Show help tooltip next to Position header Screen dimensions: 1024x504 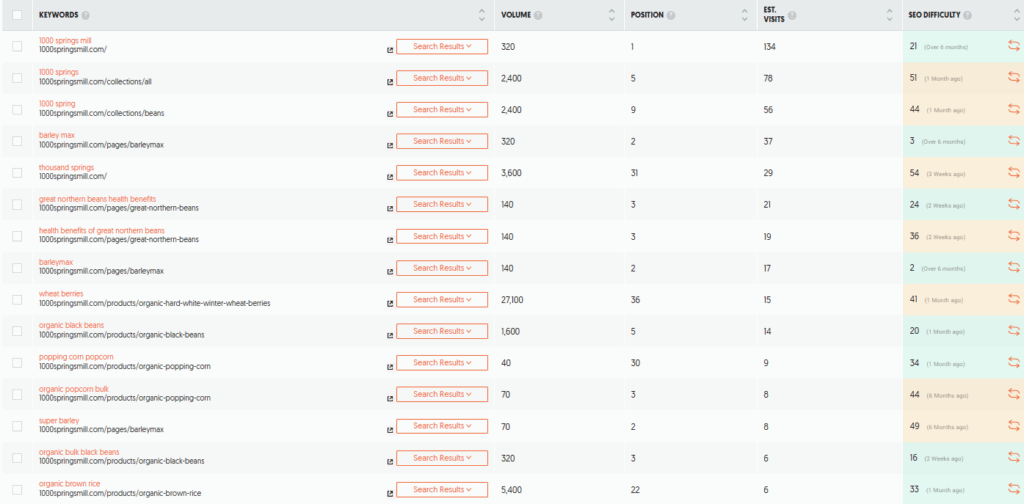tap(671, 15)
